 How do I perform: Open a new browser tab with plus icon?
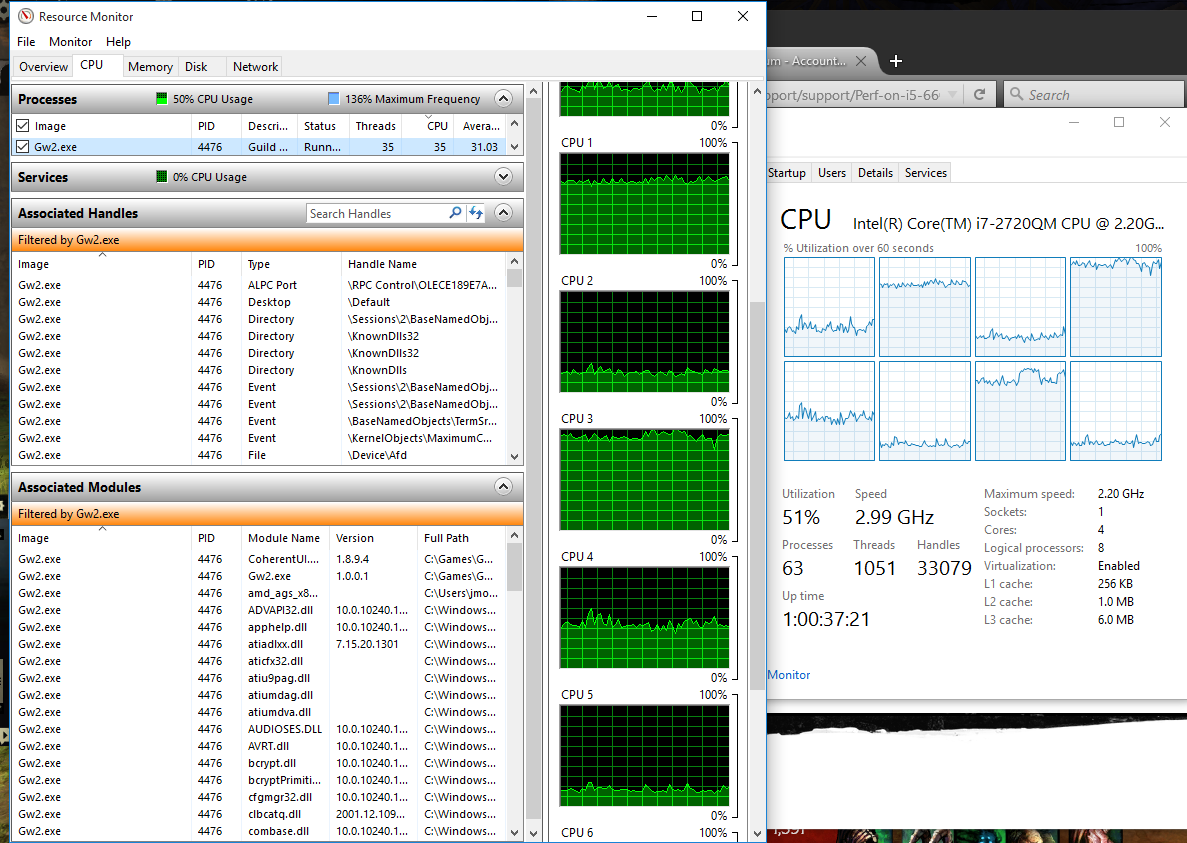(896, 61)
